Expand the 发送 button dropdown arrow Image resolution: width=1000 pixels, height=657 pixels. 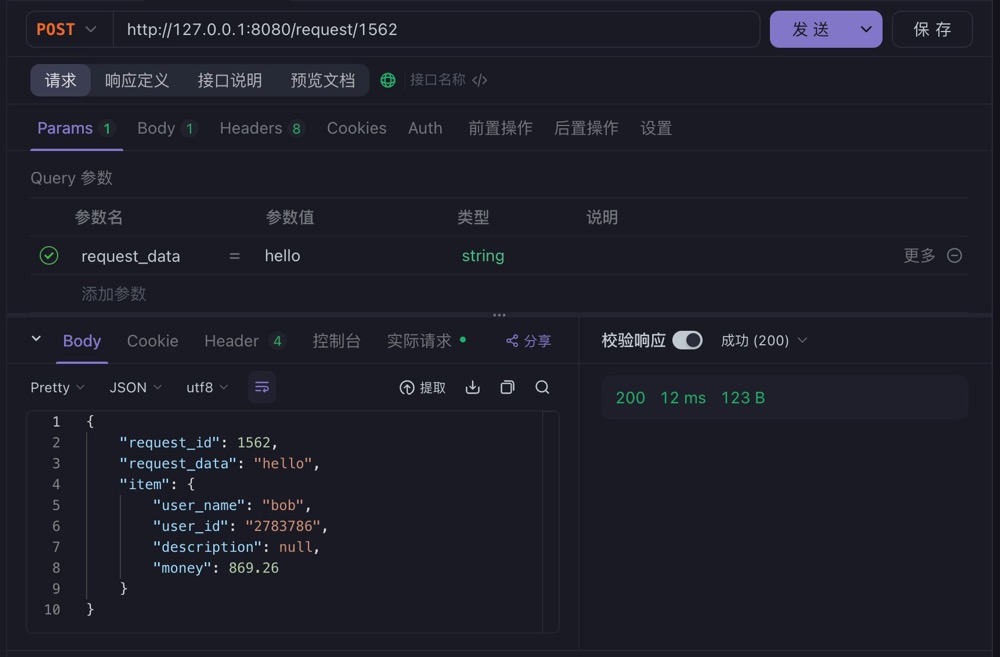(866, 29)
